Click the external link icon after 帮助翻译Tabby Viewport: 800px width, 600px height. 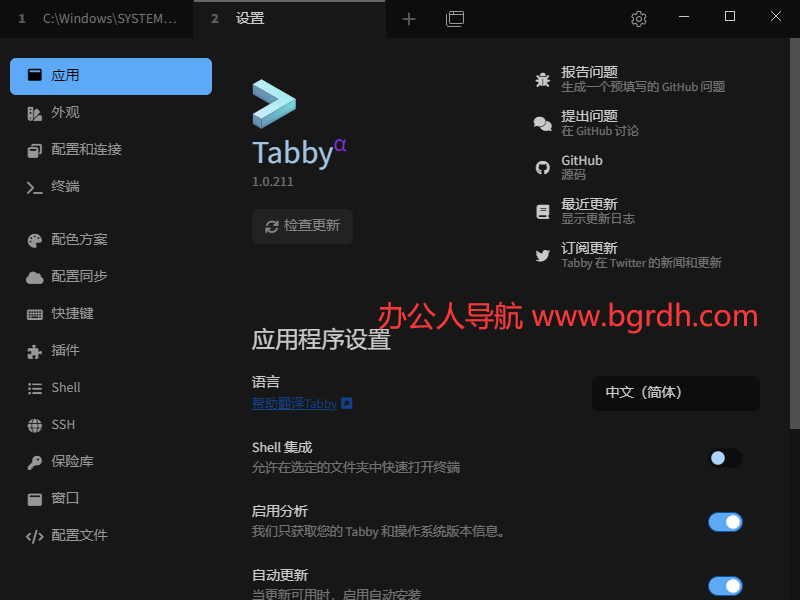point(346,404)
